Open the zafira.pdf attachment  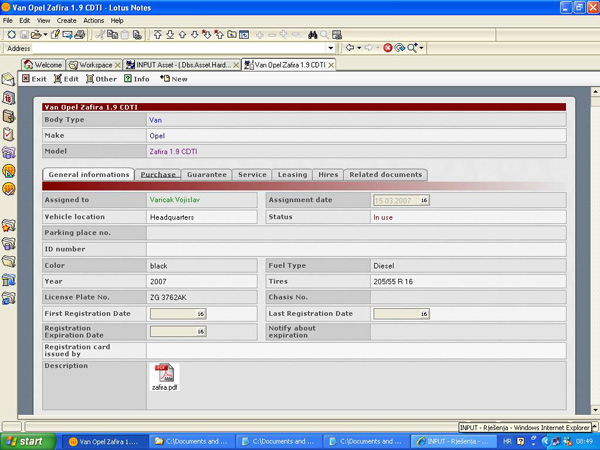click(x=165, y=377)
